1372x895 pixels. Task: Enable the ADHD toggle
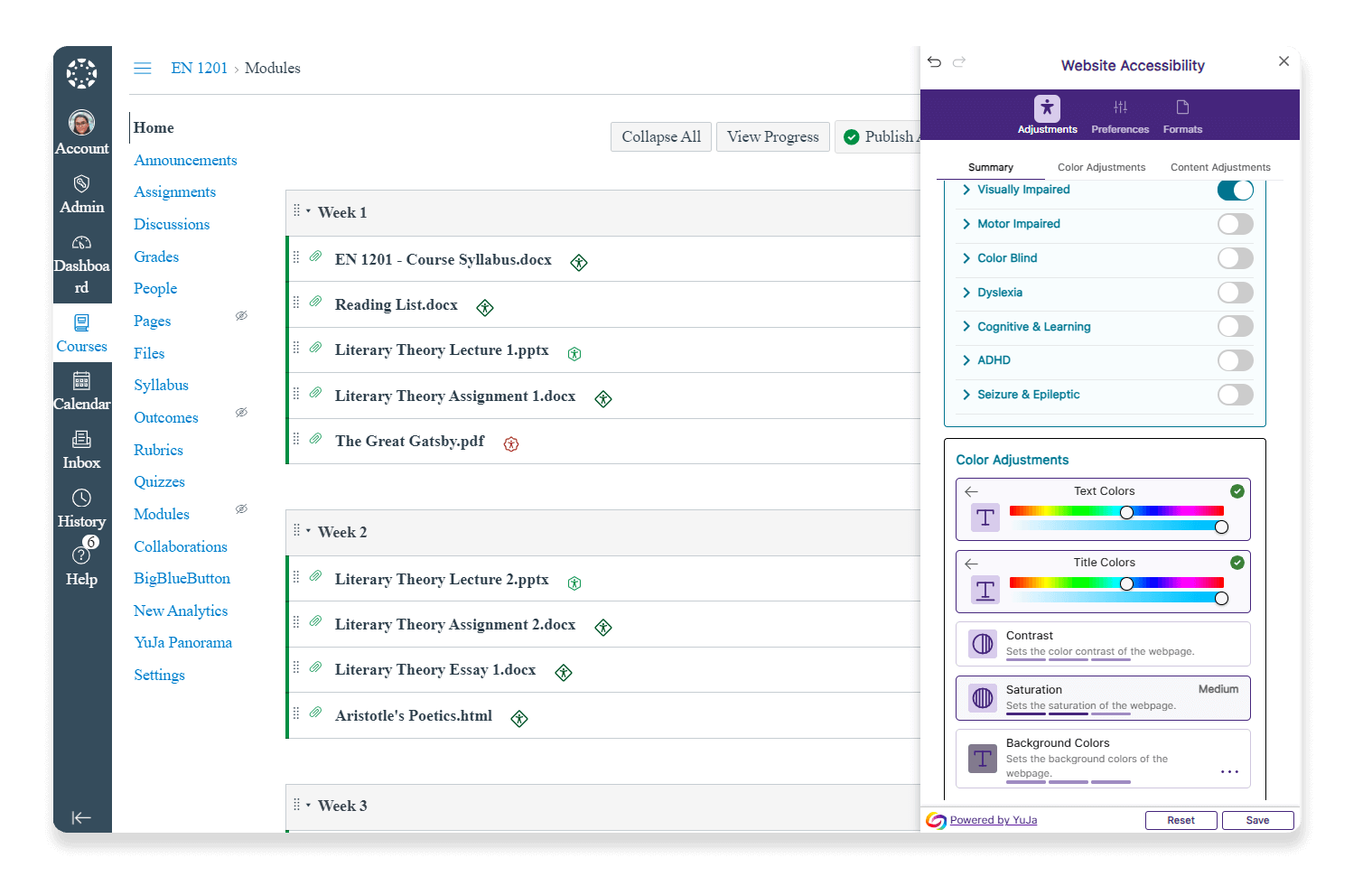coord(1235,360)
